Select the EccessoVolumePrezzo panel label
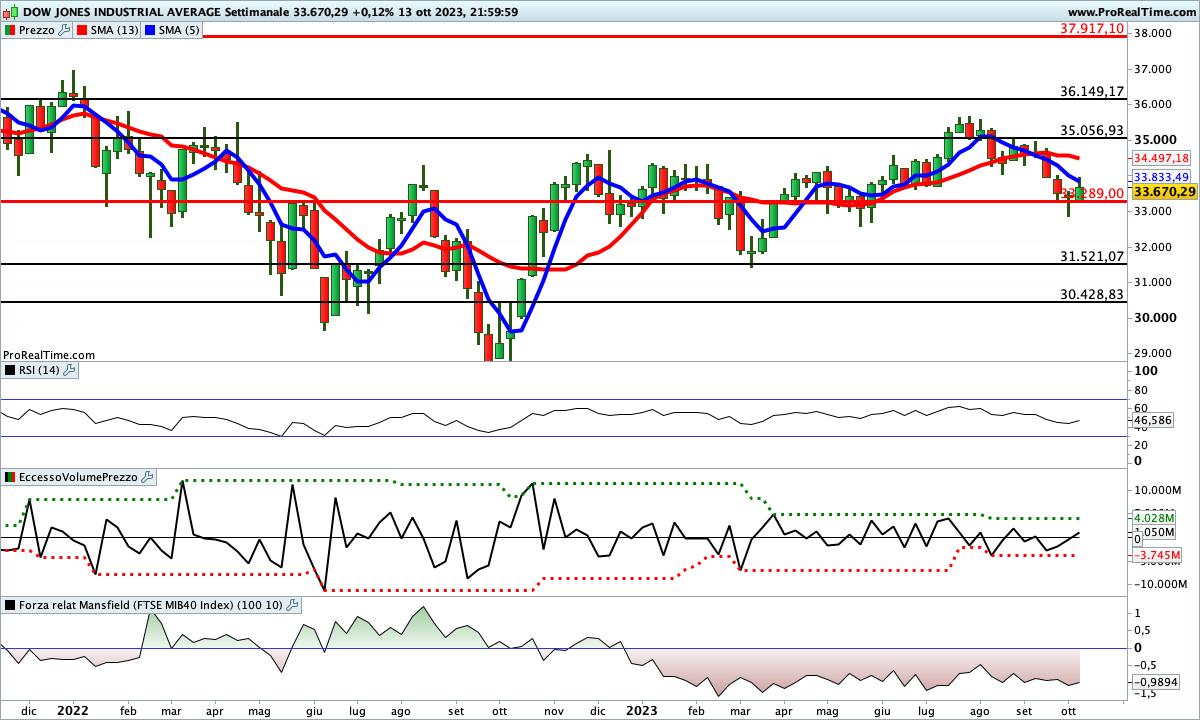1200x720 pixels. click(78, 478)
